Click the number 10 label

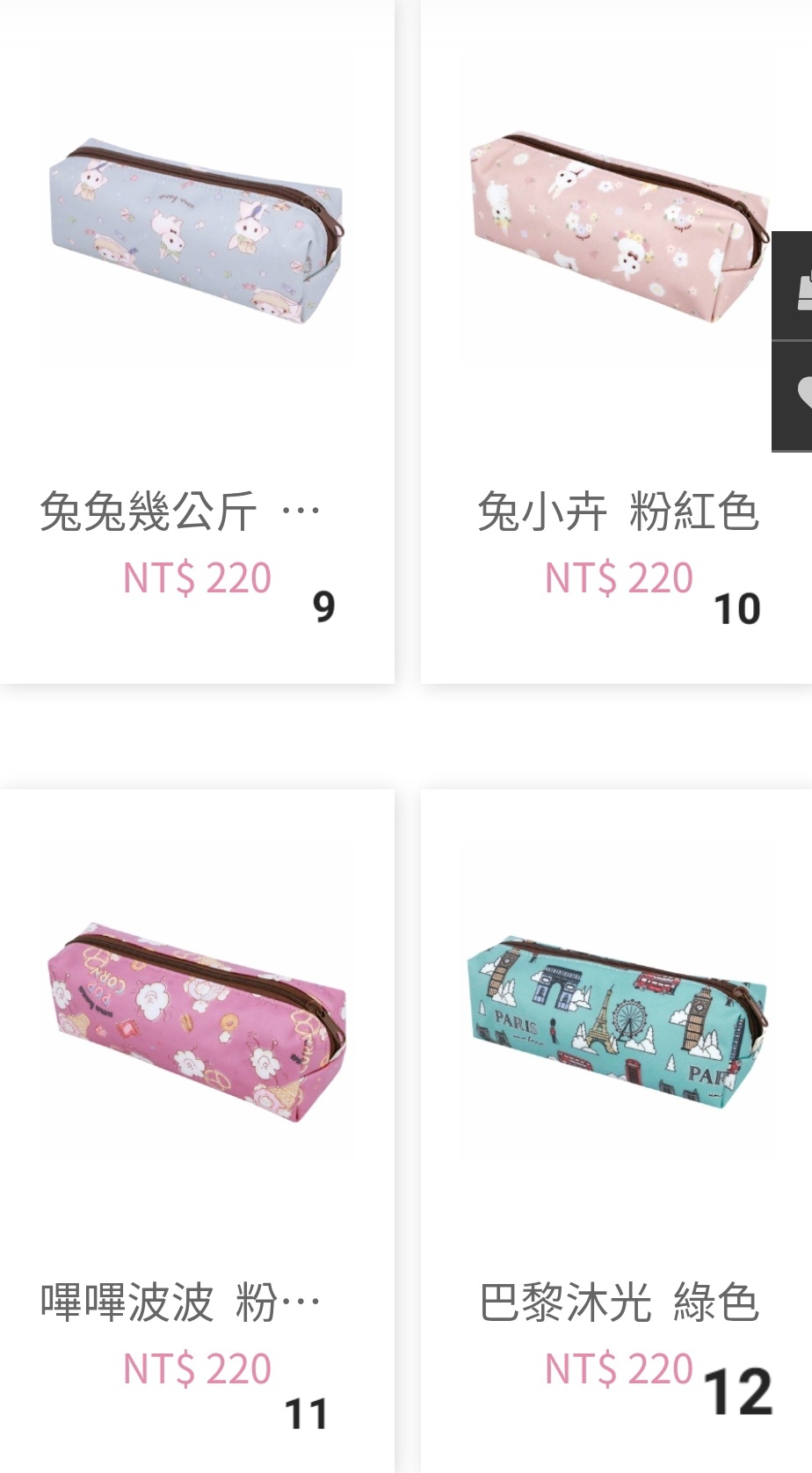click(x=736, y=609)
